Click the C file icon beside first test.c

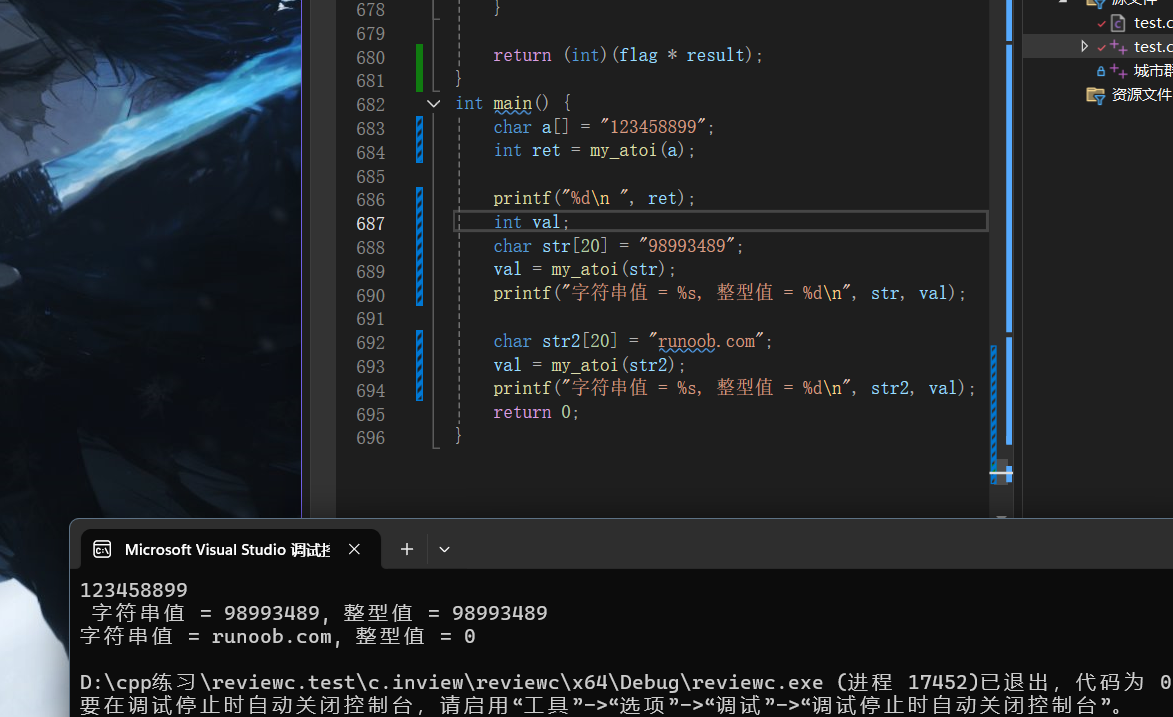[1118, 23]
